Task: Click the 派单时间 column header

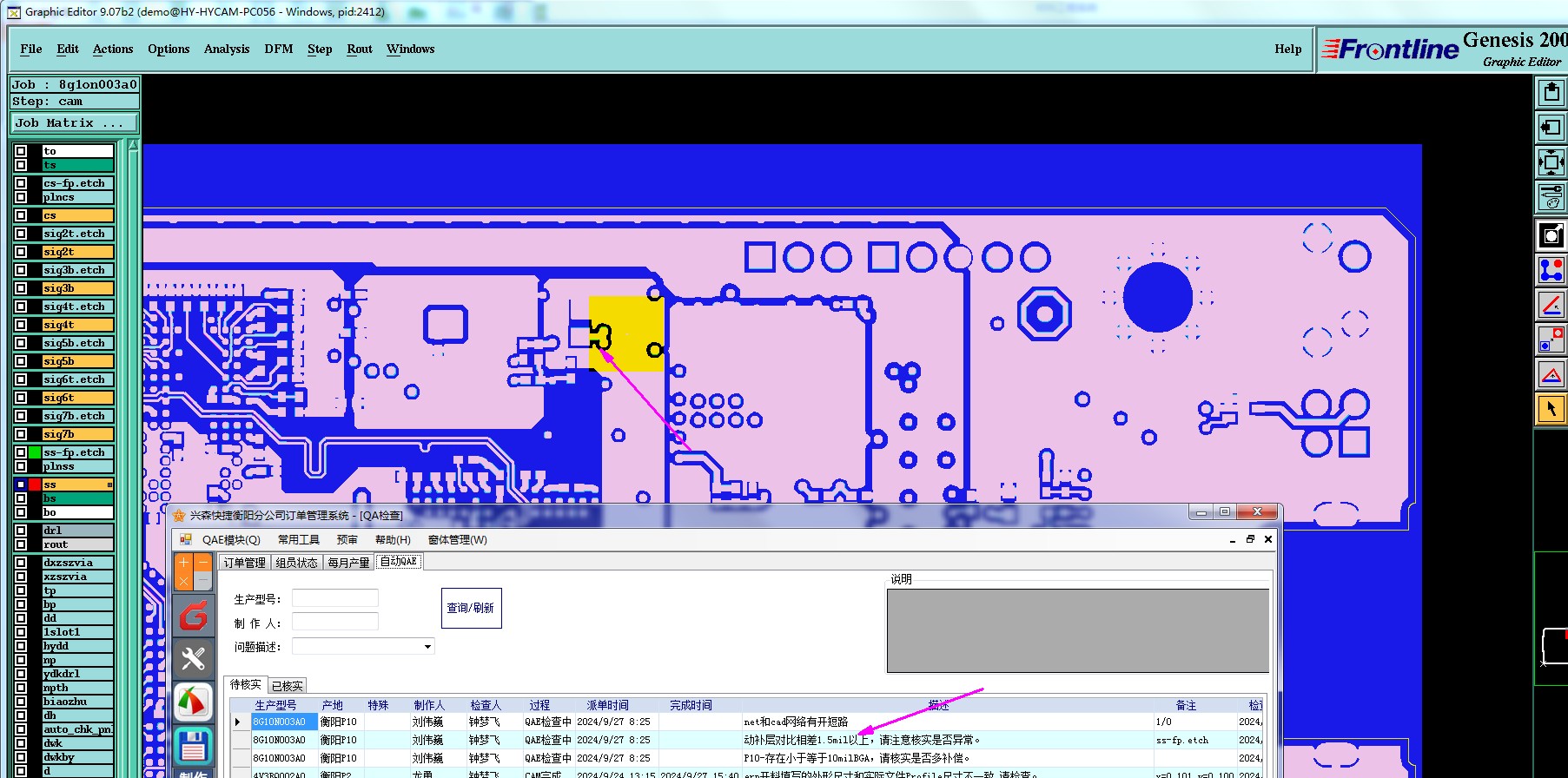Action: 608,705
